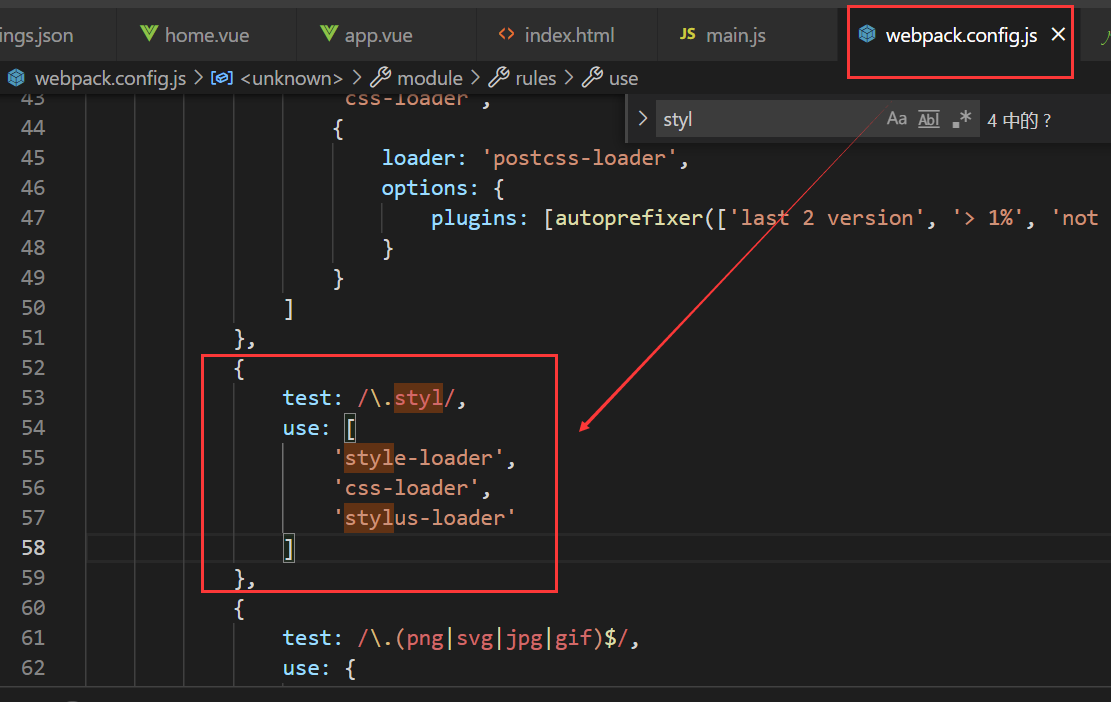
Task: Click the options key on line 46
Action: pyautogui.click(x=425, y=188)
